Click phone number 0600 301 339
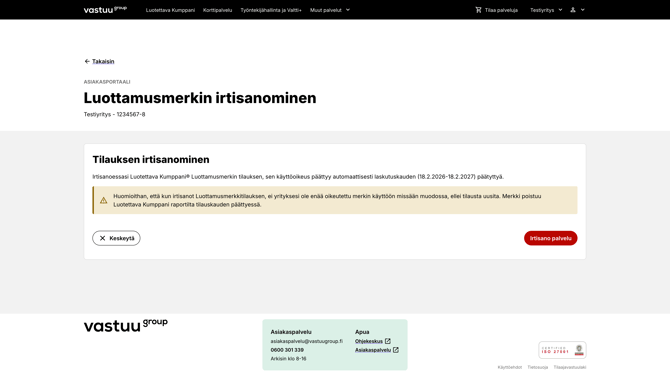 coord(287,350)
